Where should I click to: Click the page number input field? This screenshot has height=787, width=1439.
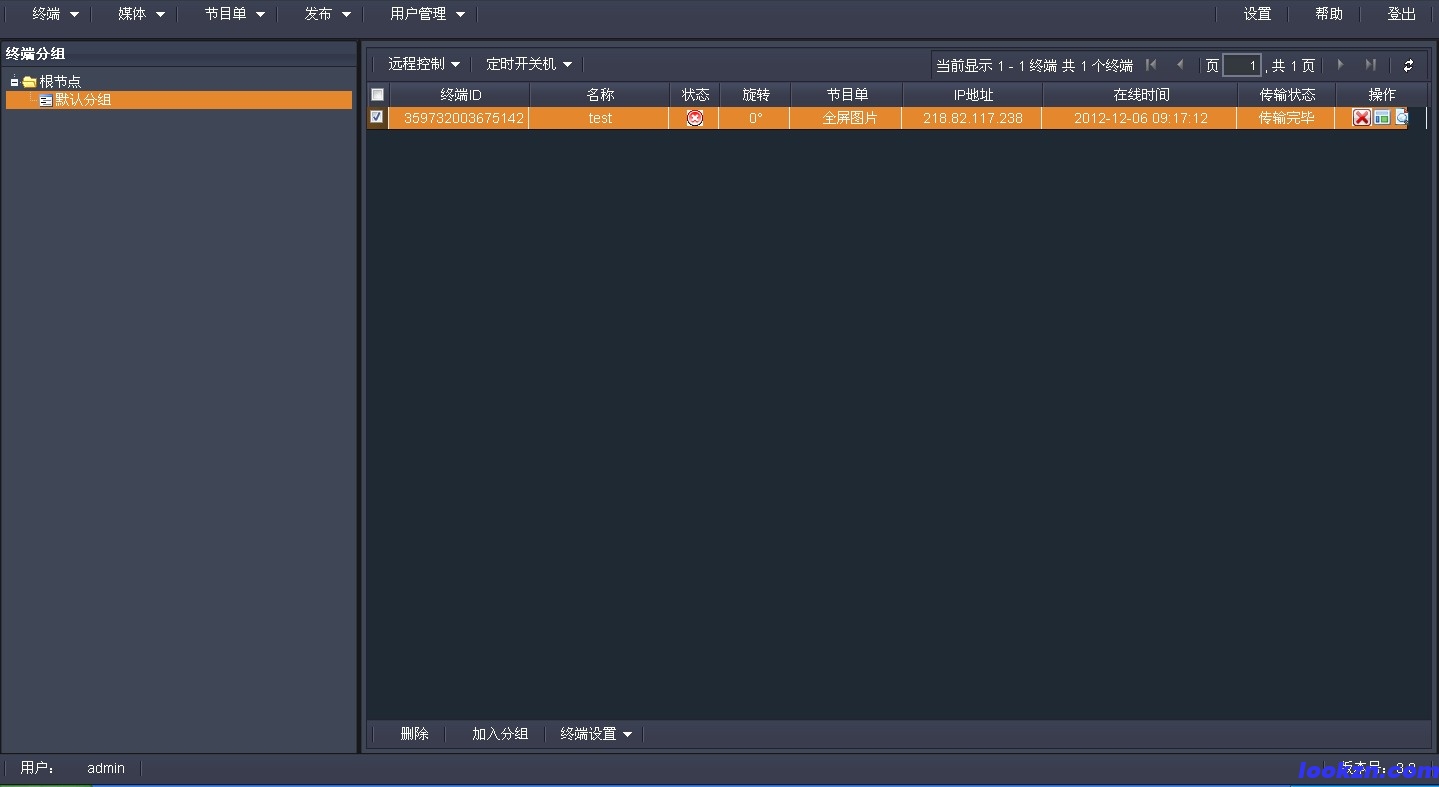(1241, 66)
